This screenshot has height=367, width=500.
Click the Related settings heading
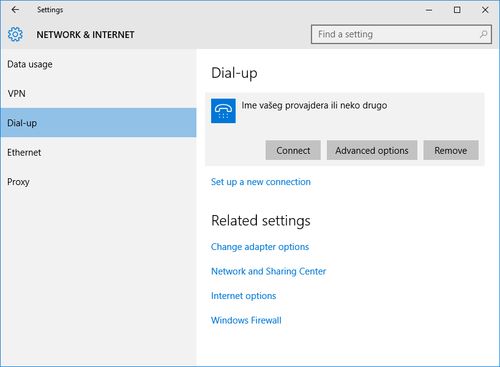click(261, 221)
